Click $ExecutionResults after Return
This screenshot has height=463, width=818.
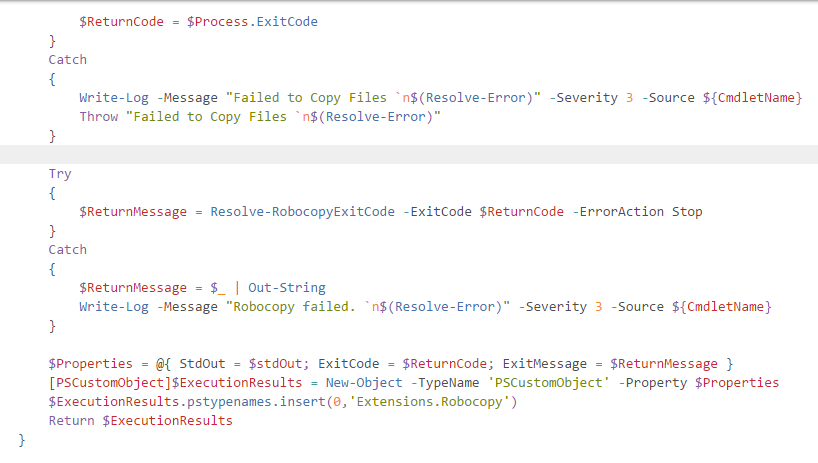(x=167, y=421)
